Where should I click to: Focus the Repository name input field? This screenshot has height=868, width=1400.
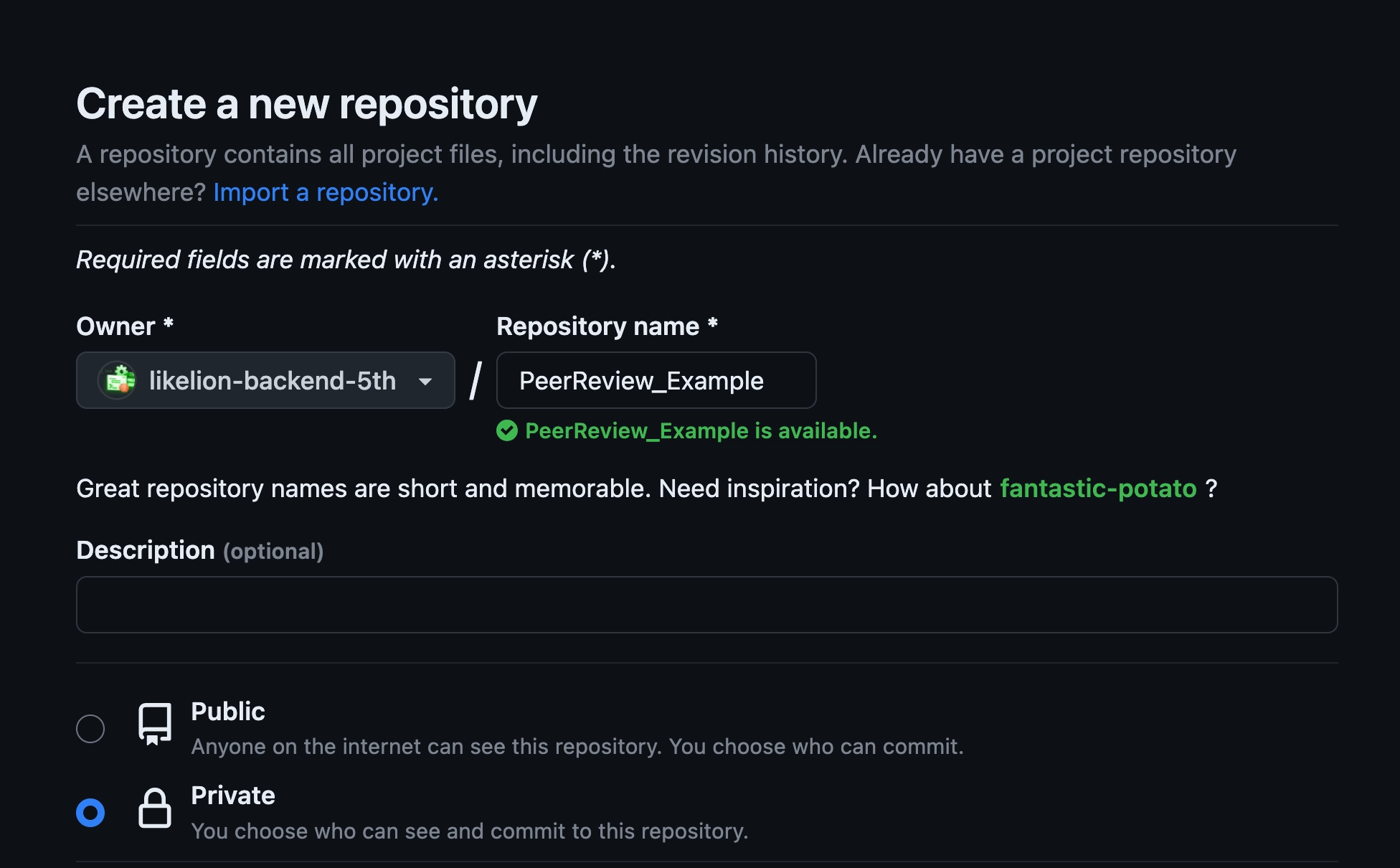(656, 380)
